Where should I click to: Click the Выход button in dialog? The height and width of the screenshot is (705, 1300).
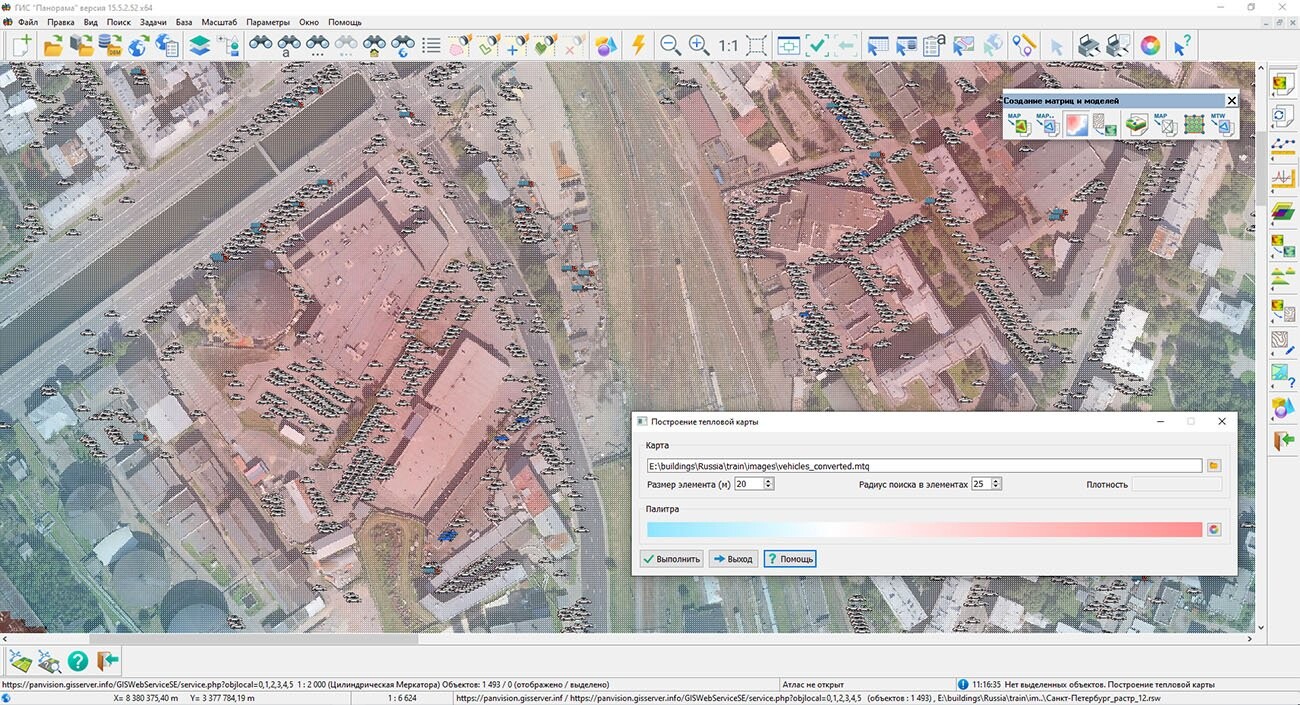(733, 559)
